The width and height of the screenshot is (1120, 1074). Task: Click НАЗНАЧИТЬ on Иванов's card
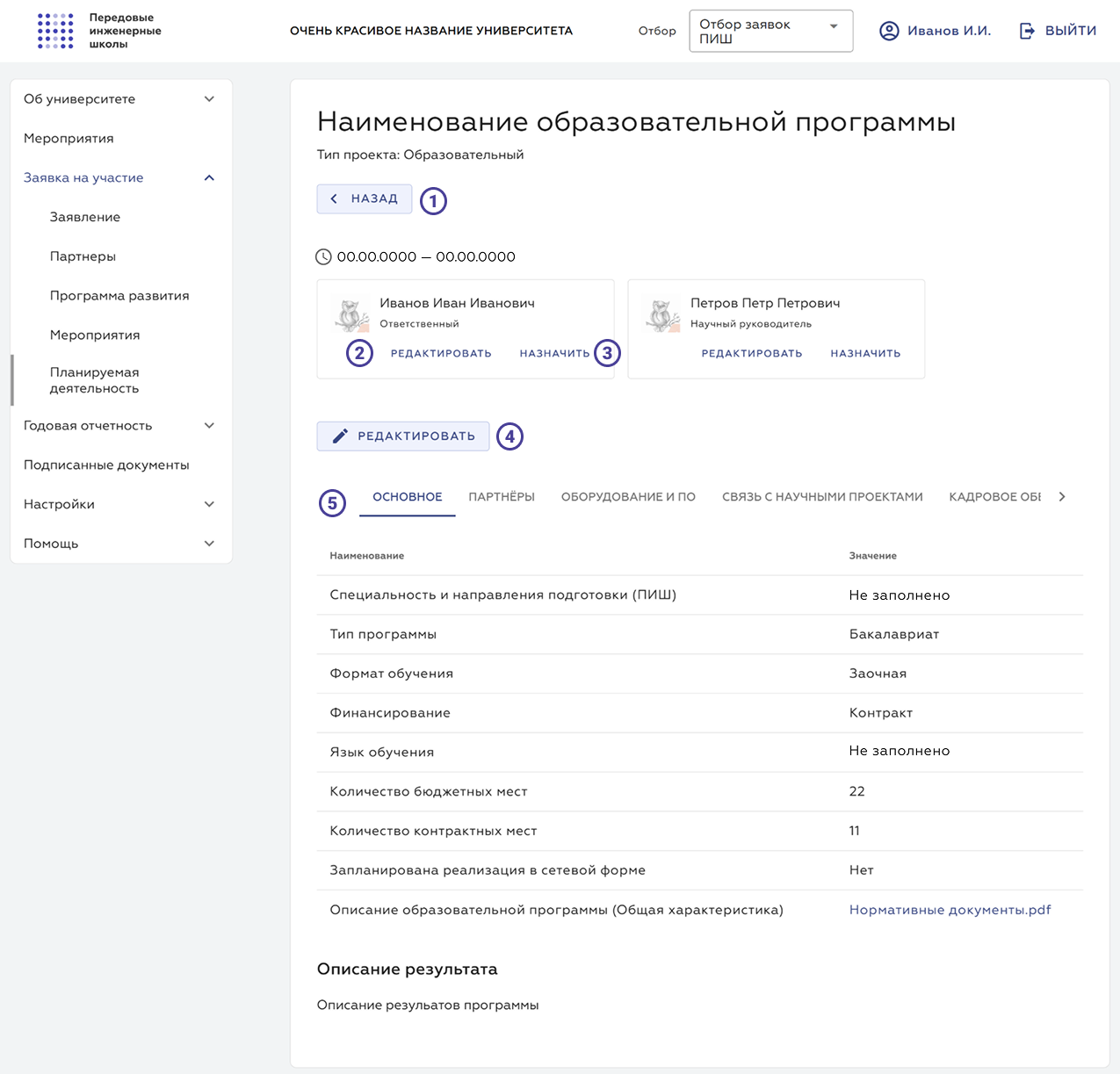coord(554,354)
